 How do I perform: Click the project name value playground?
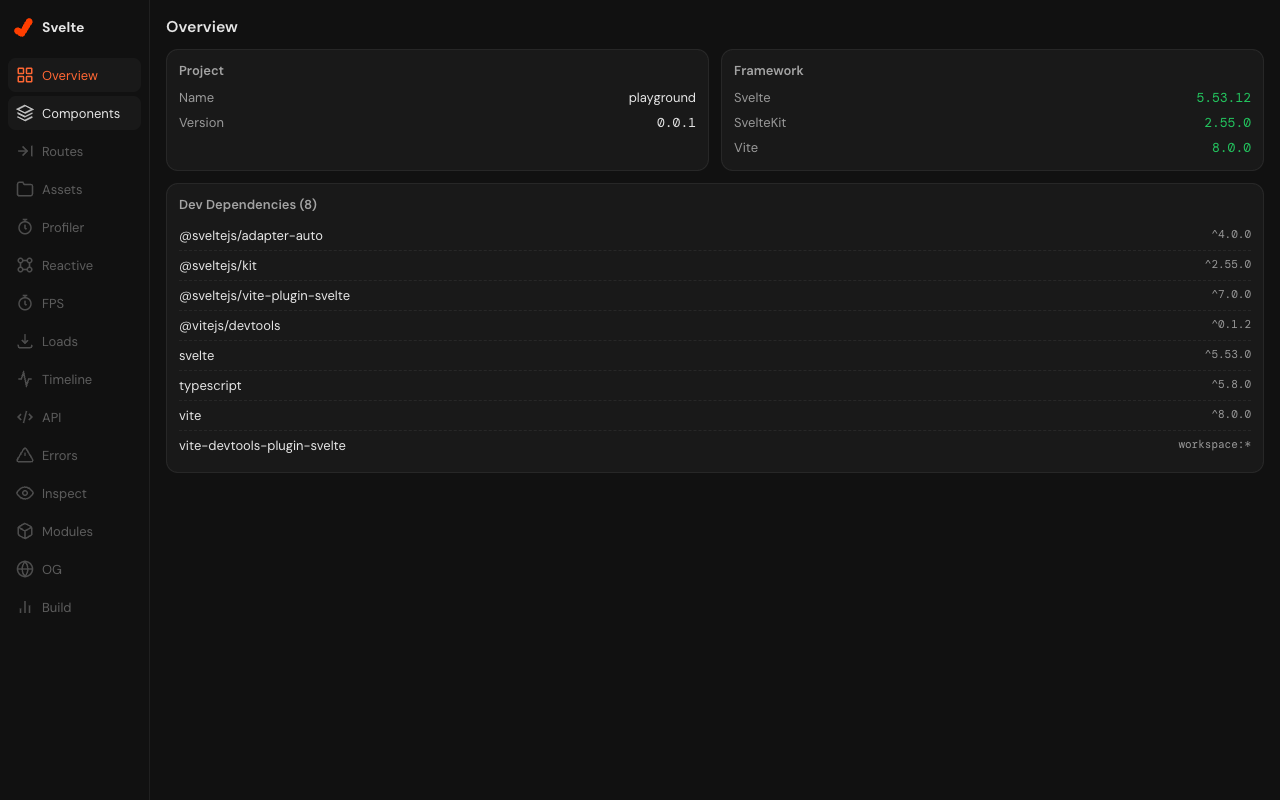(662, 98)
